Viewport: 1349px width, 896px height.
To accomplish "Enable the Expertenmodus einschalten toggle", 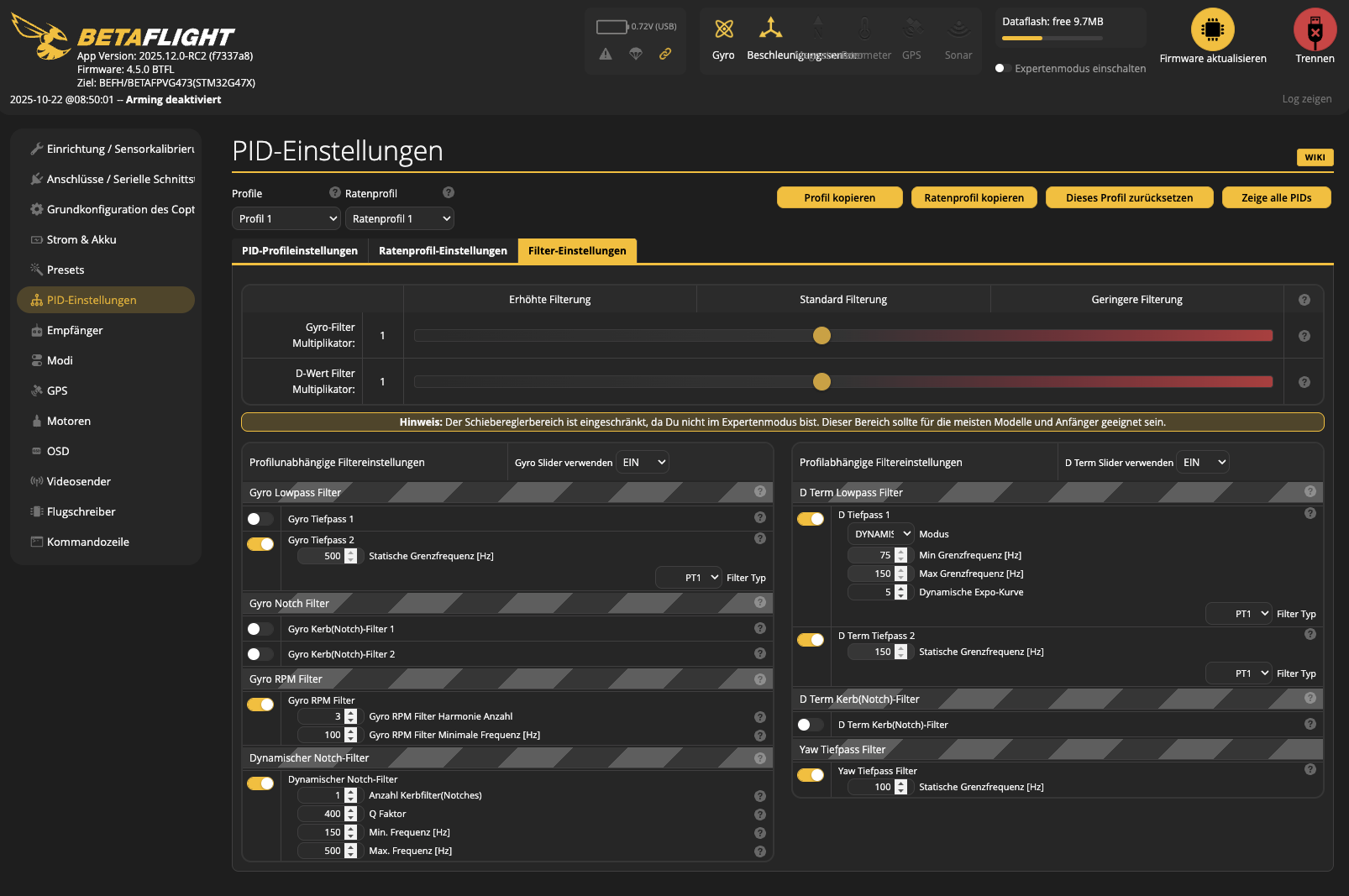I will (1001, 68).
